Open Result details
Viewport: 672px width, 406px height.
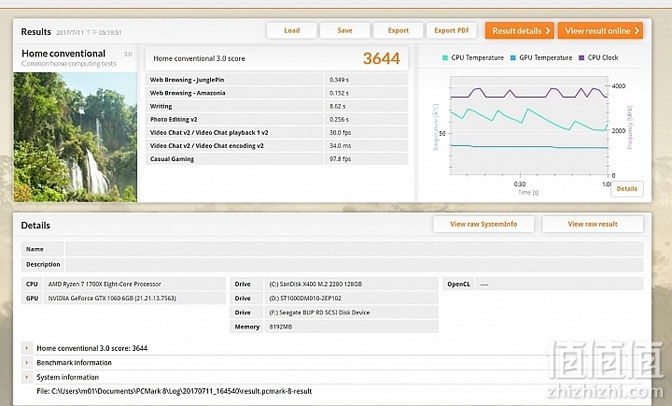tap(519, 31)
